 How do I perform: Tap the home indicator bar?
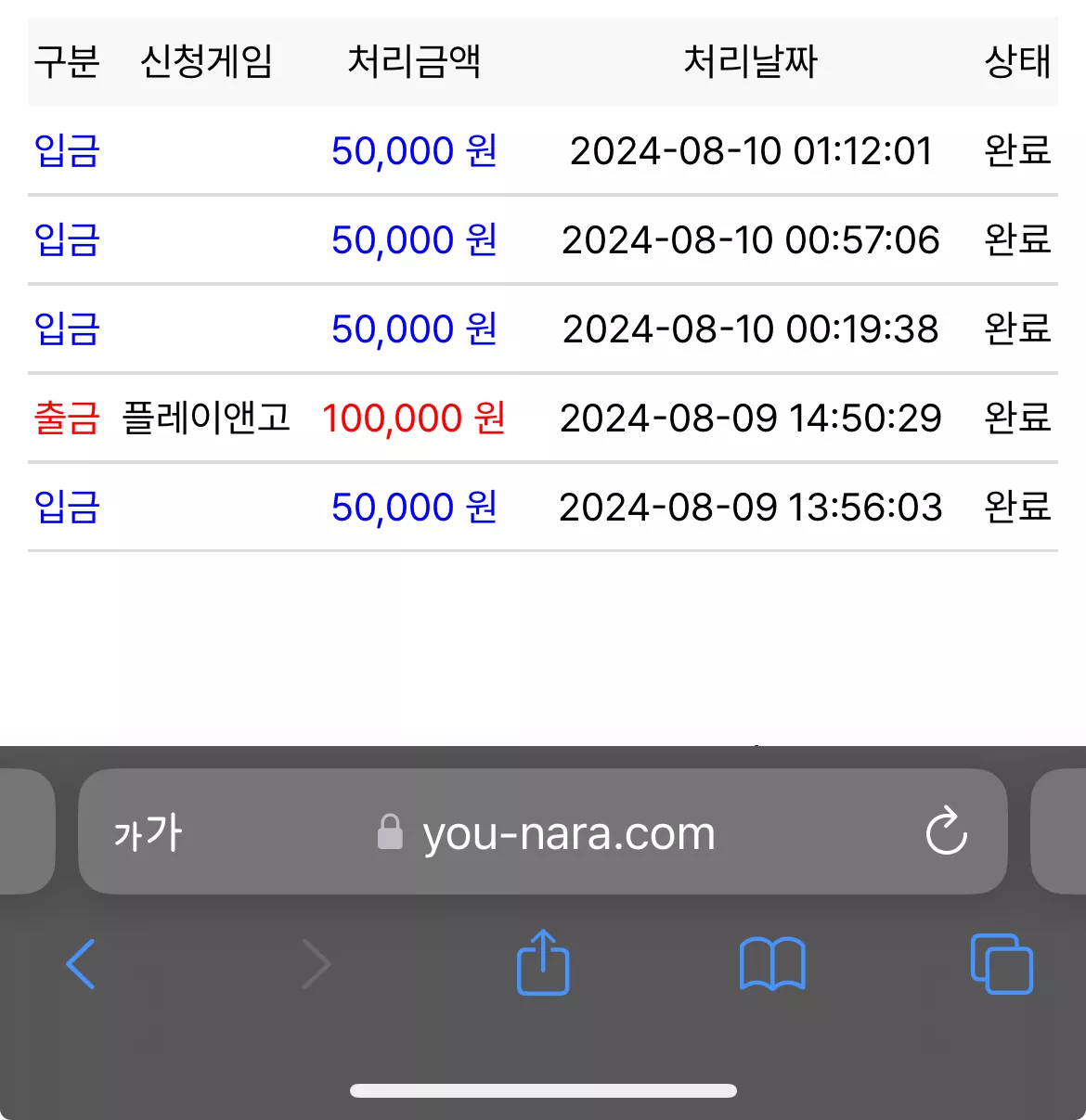coord(543,1090)
